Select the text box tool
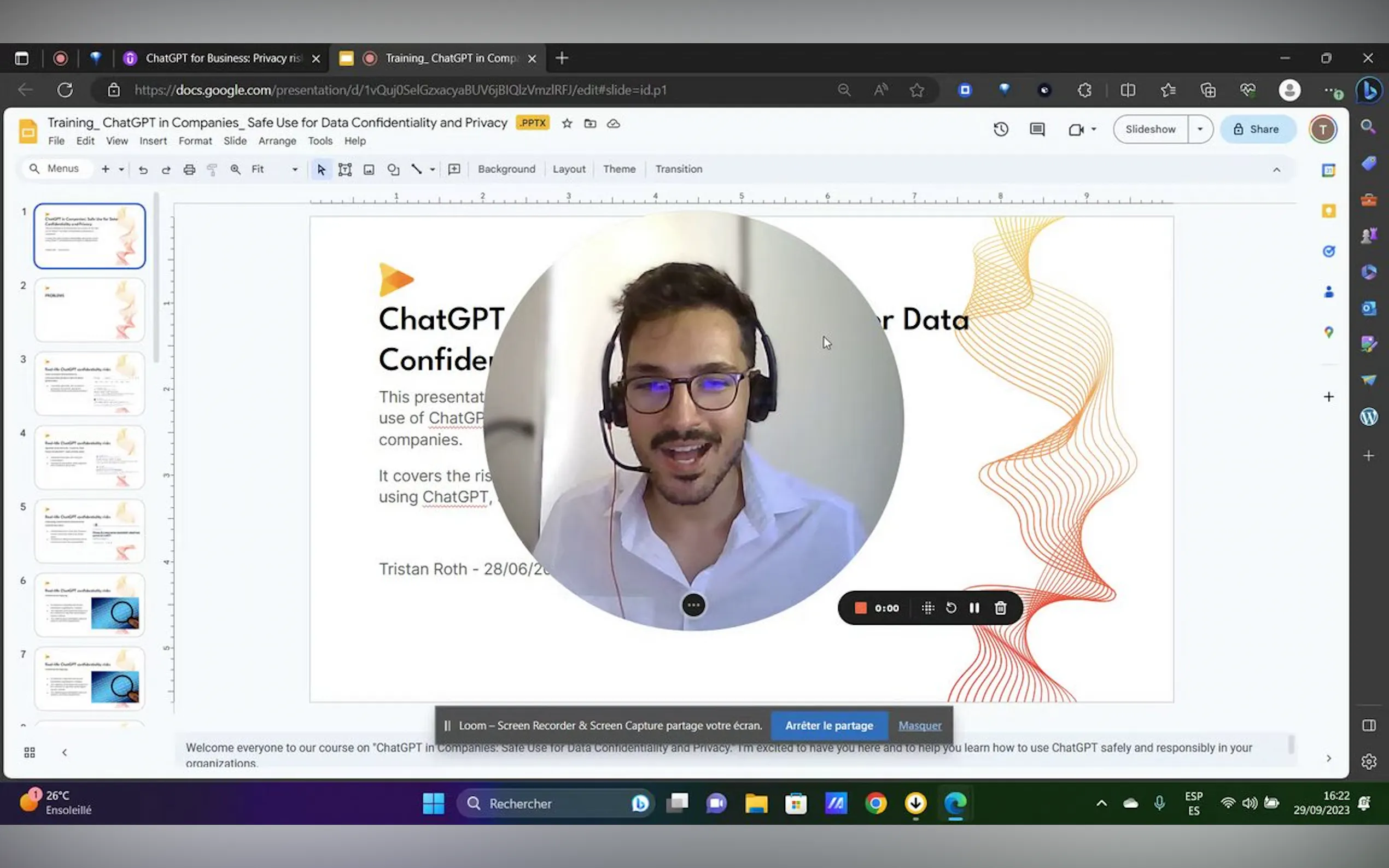 point(345,169)
